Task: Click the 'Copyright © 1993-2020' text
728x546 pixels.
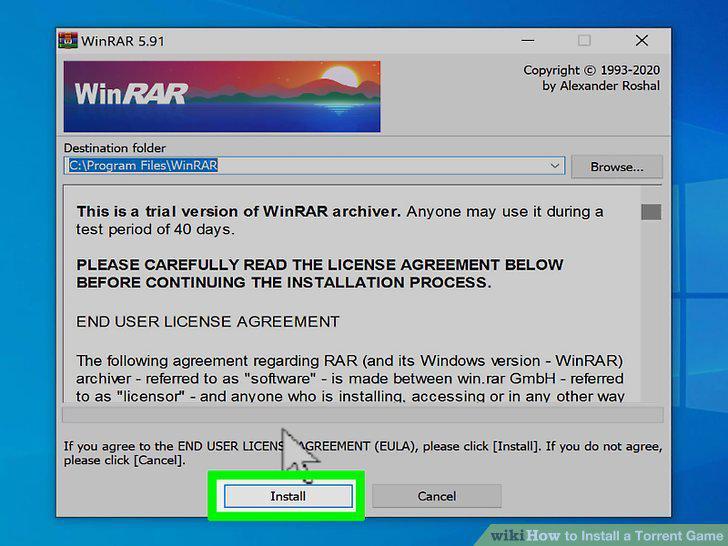Action: 592,70
